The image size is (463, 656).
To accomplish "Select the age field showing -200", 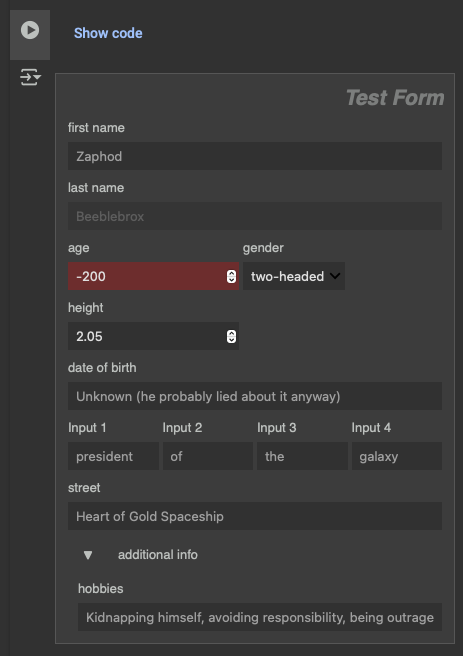I will click(x=153, y=276).
